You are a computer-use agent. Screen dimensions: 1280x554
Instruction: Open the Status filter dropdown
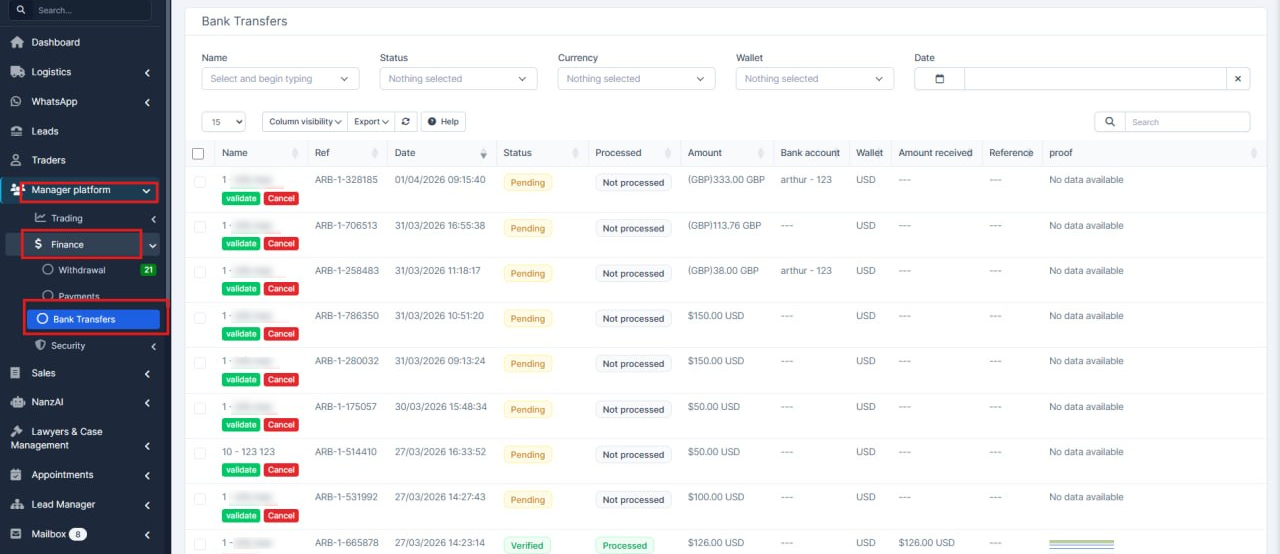pyautogui.click(x=458, y=79)
